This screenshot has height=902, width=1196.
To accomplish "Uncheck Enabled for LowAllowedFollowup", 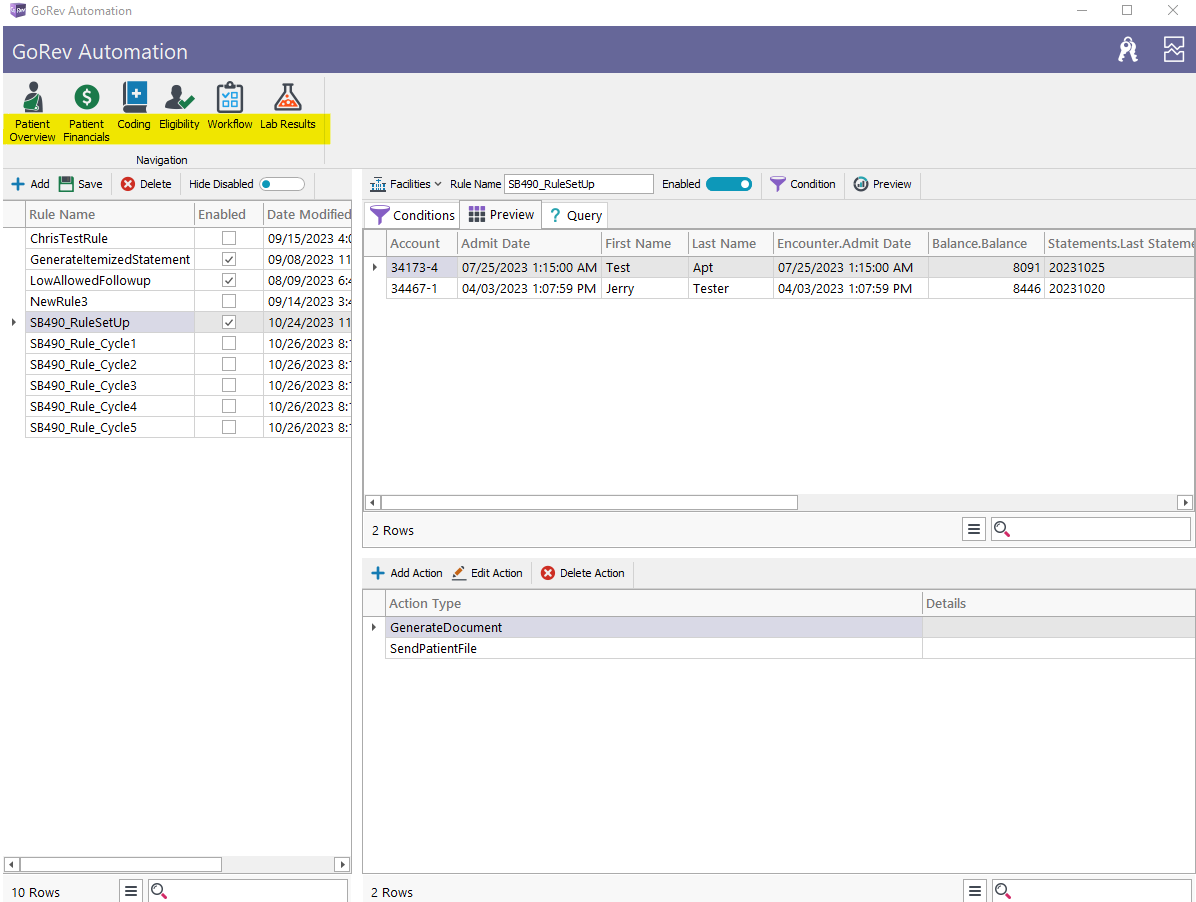I will point(229,280).
